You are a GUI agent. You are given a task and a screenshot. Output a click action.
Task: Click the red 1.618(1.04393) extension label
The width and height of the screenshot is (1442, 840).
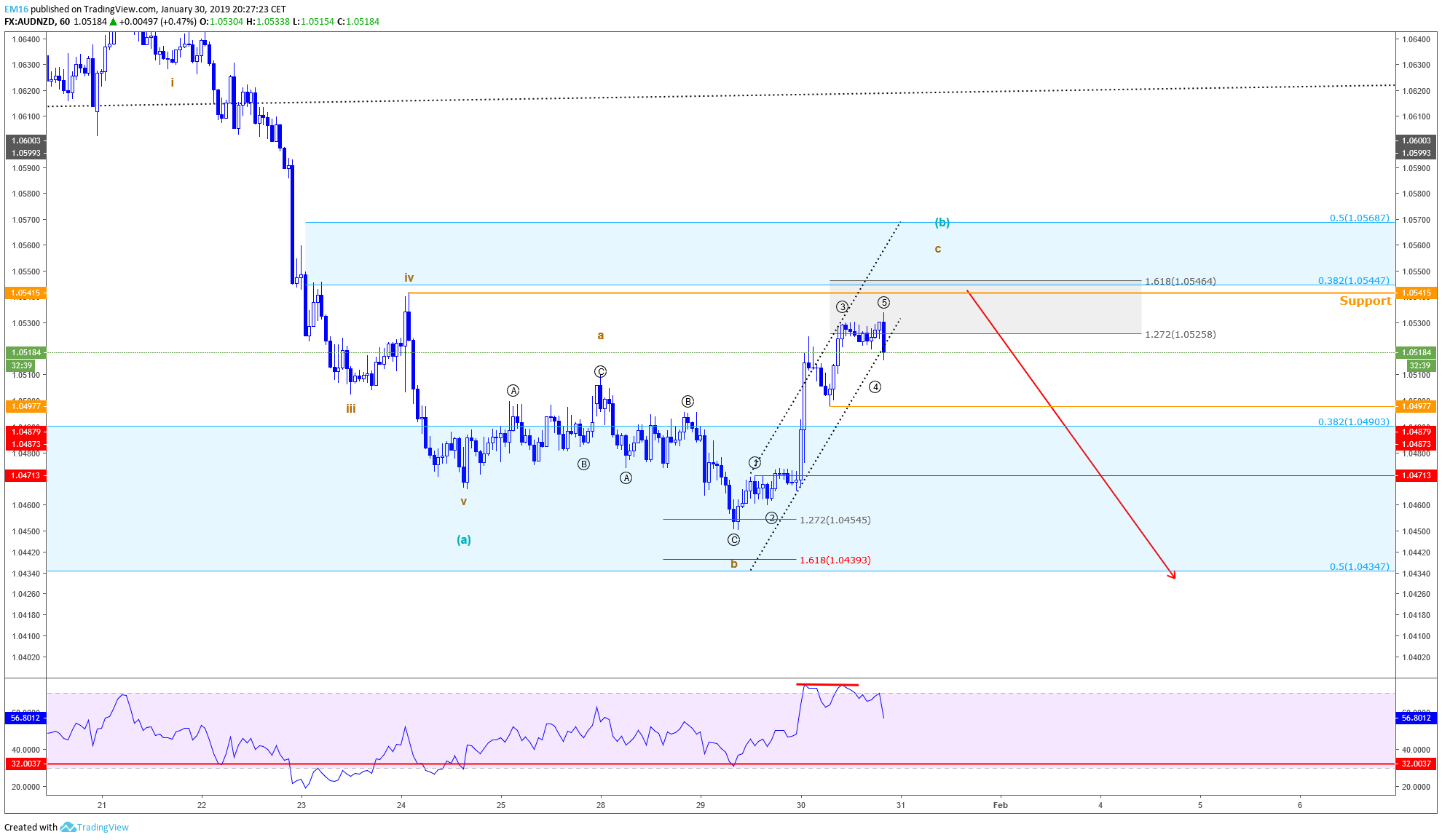coord(835,560)
